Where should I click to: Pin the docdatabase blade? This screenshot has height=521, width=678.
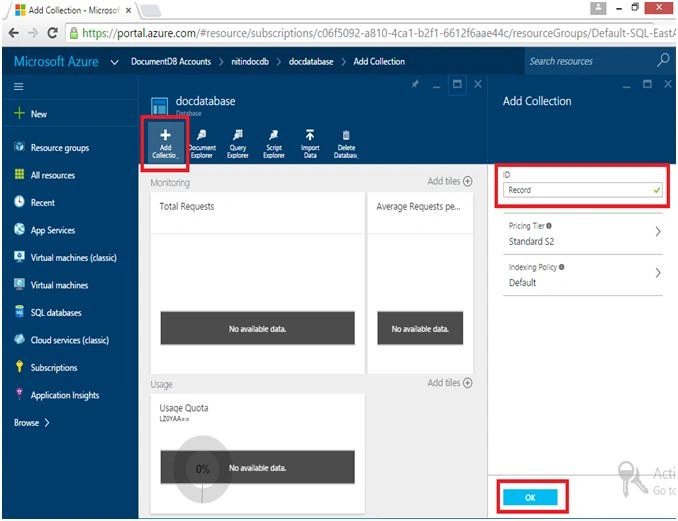point(415,84)
